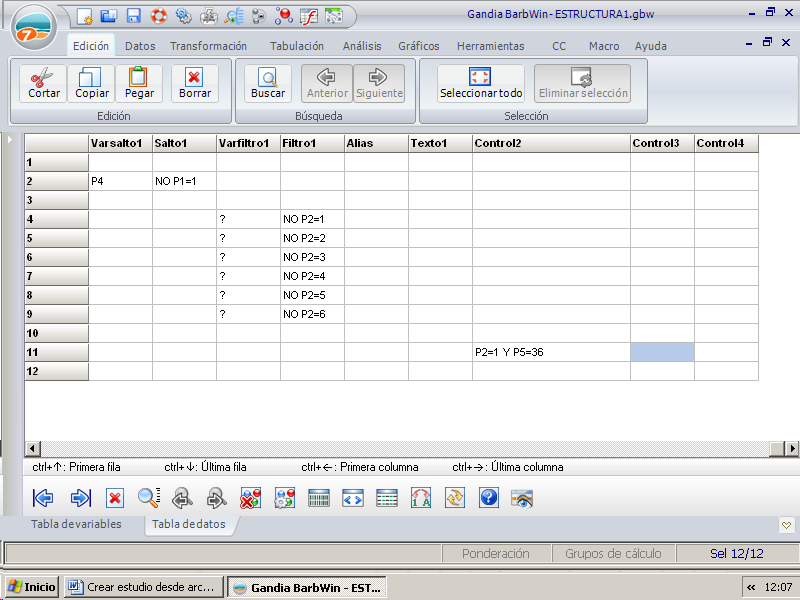Click the find next magnifier-arrow icon
The height and width of the screenshot is (600, 800).
coord(216,498)
